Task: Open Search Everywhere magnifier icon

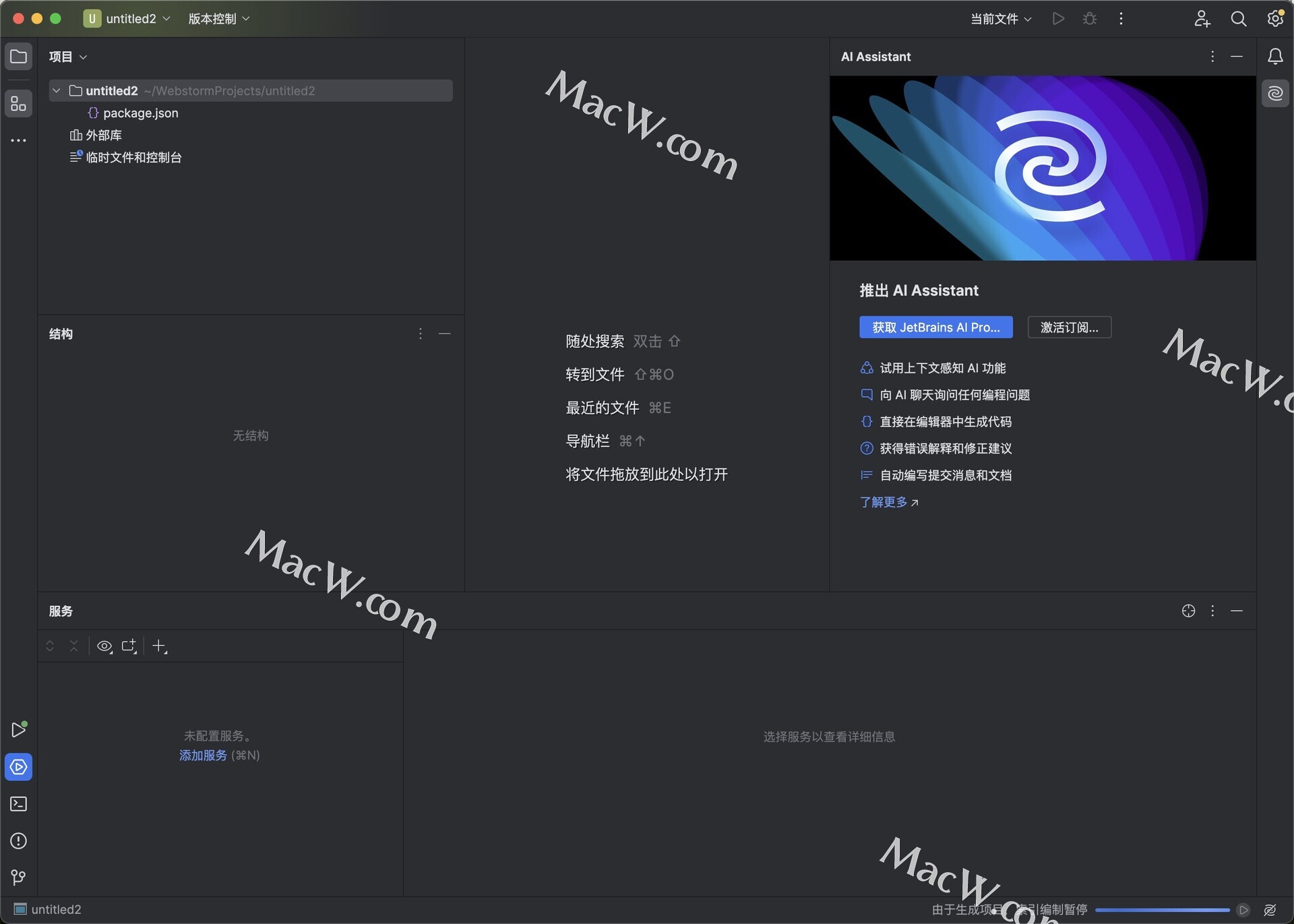Action: pyautogui.click(x=1239, y=19)
